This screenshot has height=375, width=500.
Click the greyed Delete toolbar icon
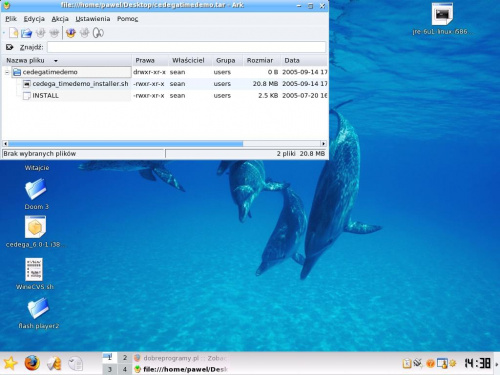[85, 33]
